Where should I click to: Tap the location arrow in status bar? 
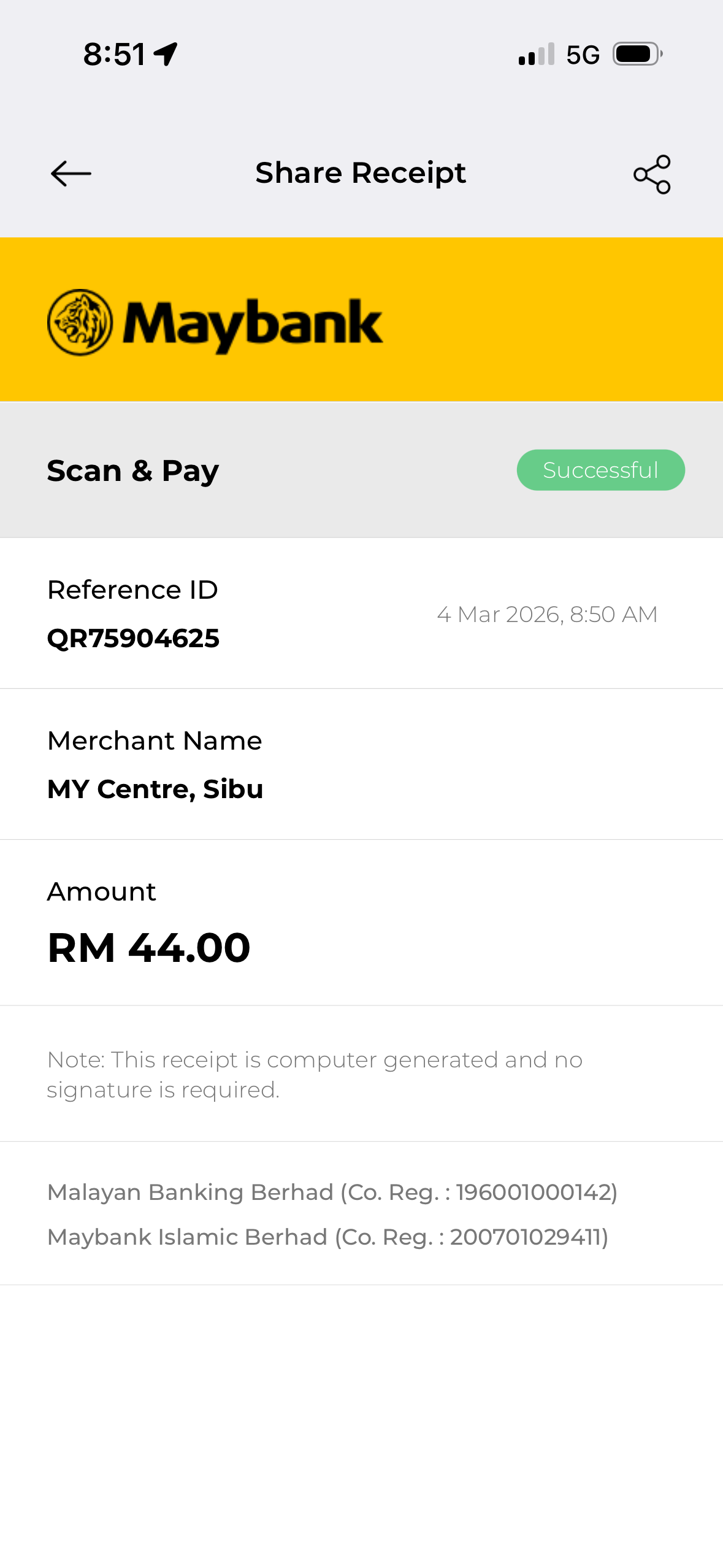click(166, 54)
